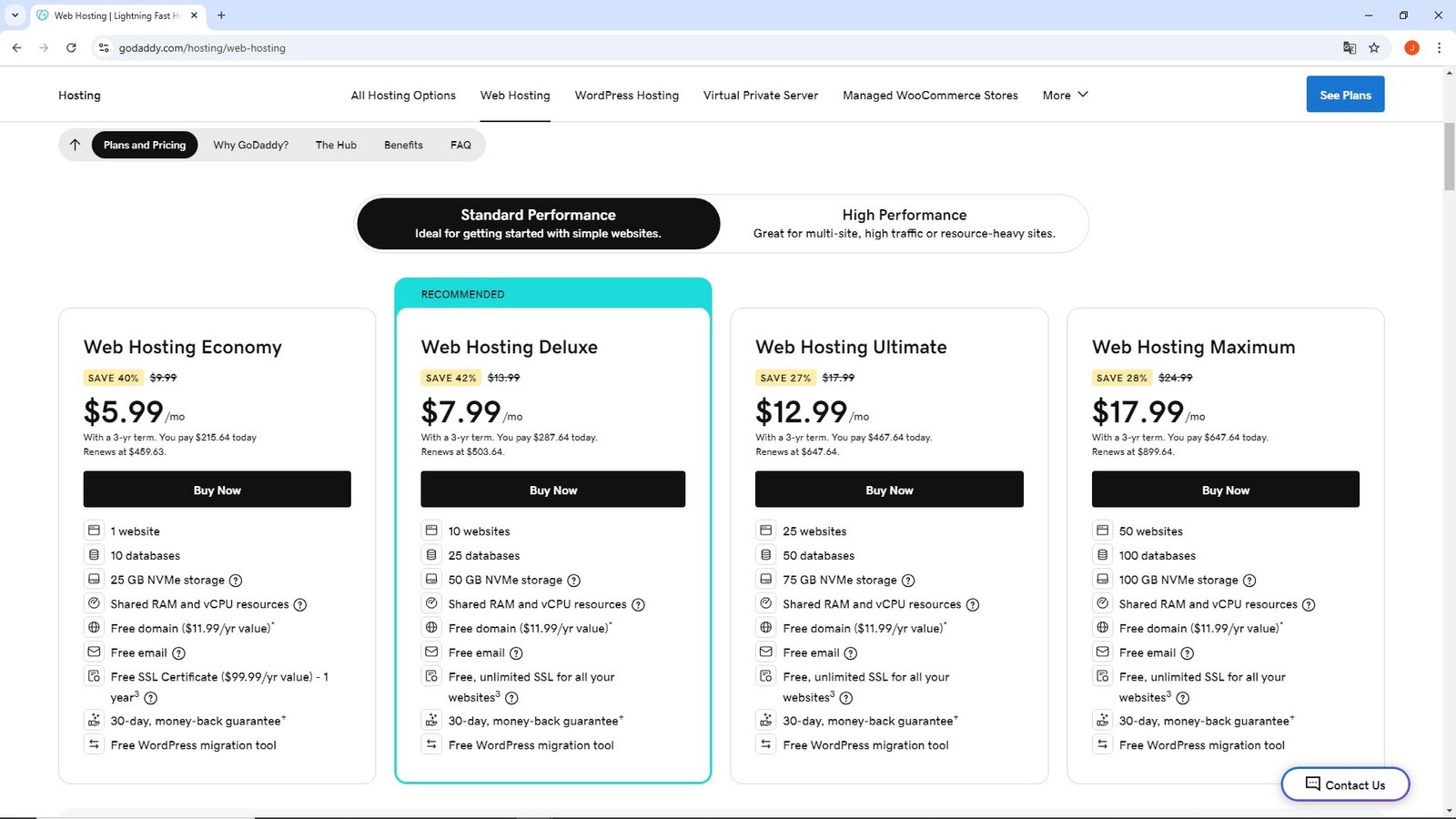
Task: Select the Standard Performance toggle option
Action: (538, 224)
